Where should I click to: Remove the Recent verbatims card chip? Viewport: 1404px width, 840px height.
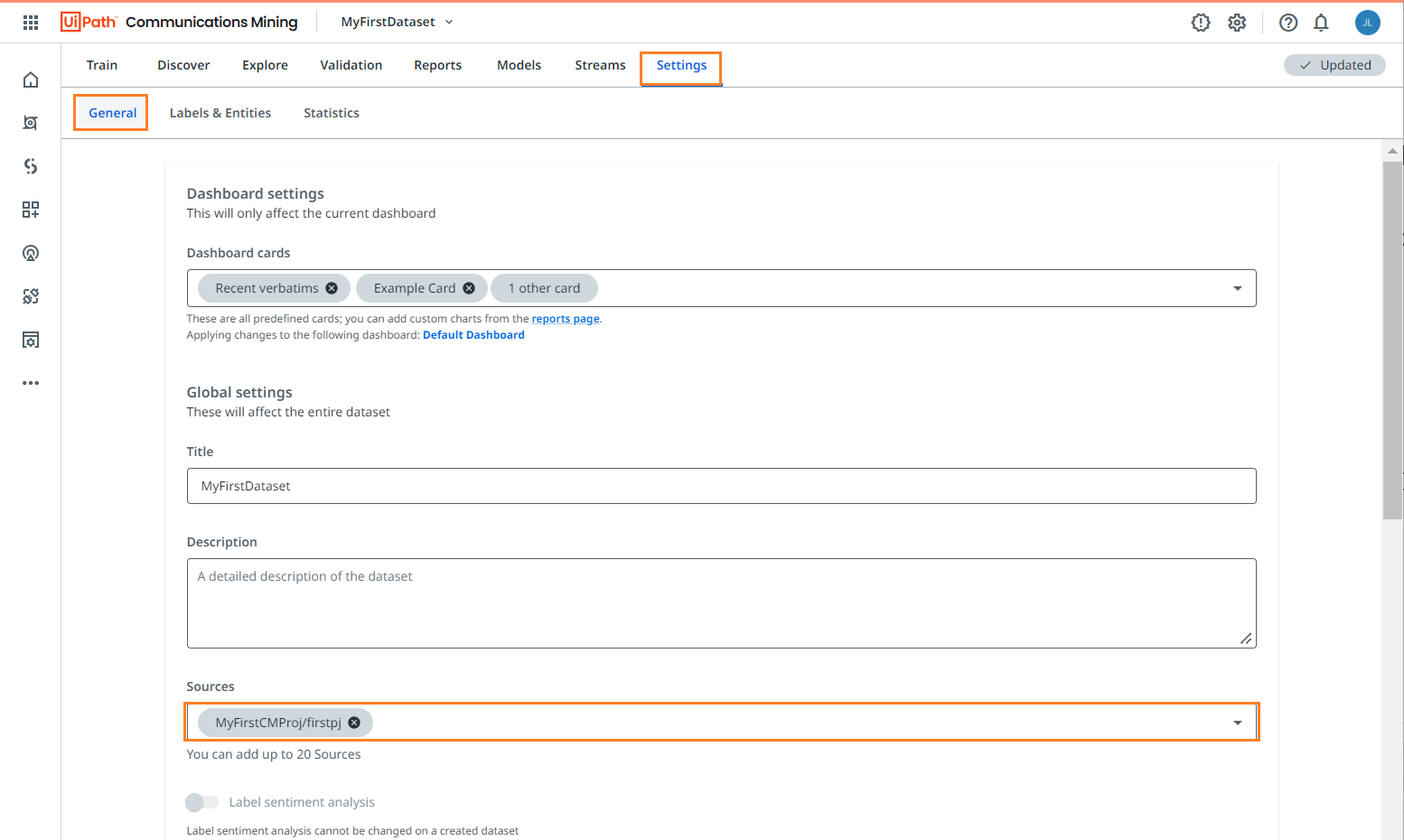(332, 288)
